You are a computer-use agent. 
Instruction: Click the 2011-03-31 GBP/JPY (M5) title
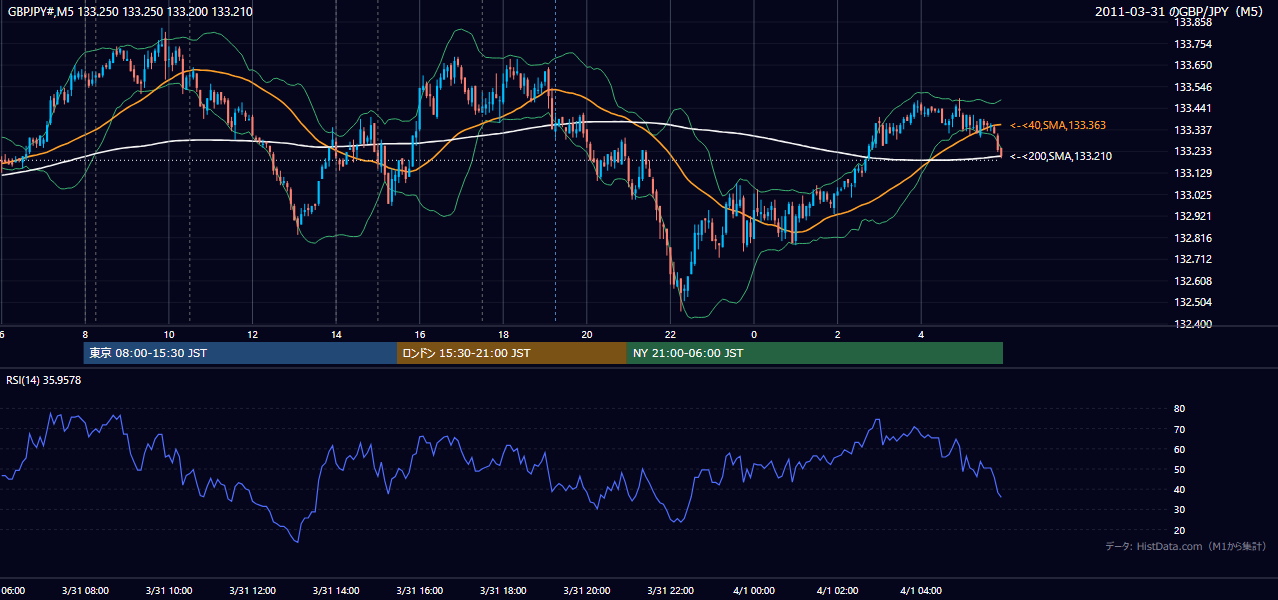tap(1181, 11)
